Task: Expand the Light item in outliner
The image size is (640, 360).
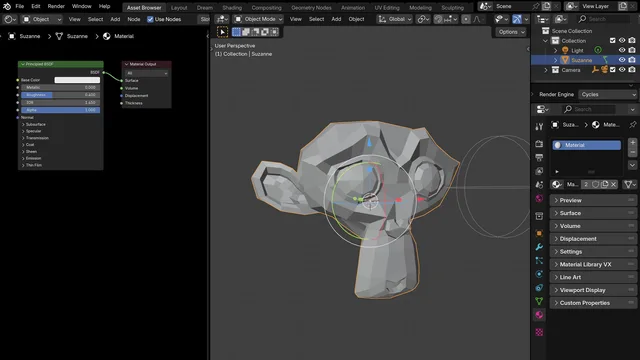Action: click(556, 50)
